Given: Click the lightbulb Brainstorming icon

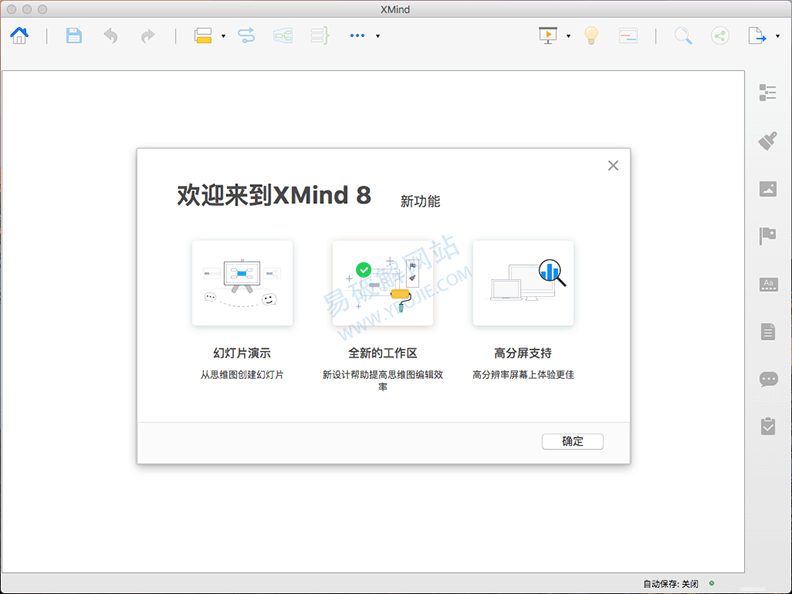Looking at the screenshot, I should pos(591,36).
